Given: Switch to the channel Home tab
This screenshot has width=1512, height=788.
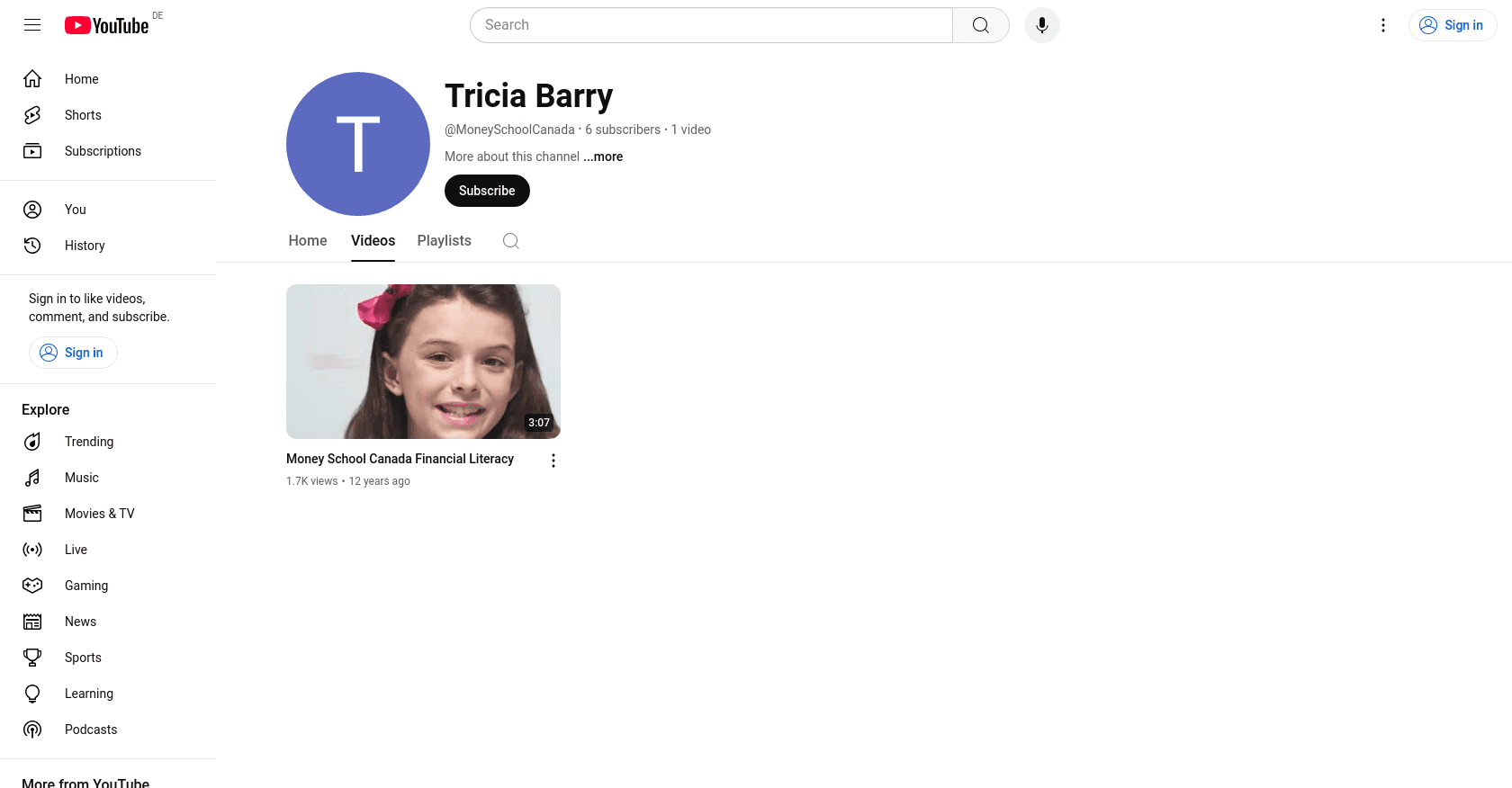Looking at the screenshot, I should click(308, 241).
